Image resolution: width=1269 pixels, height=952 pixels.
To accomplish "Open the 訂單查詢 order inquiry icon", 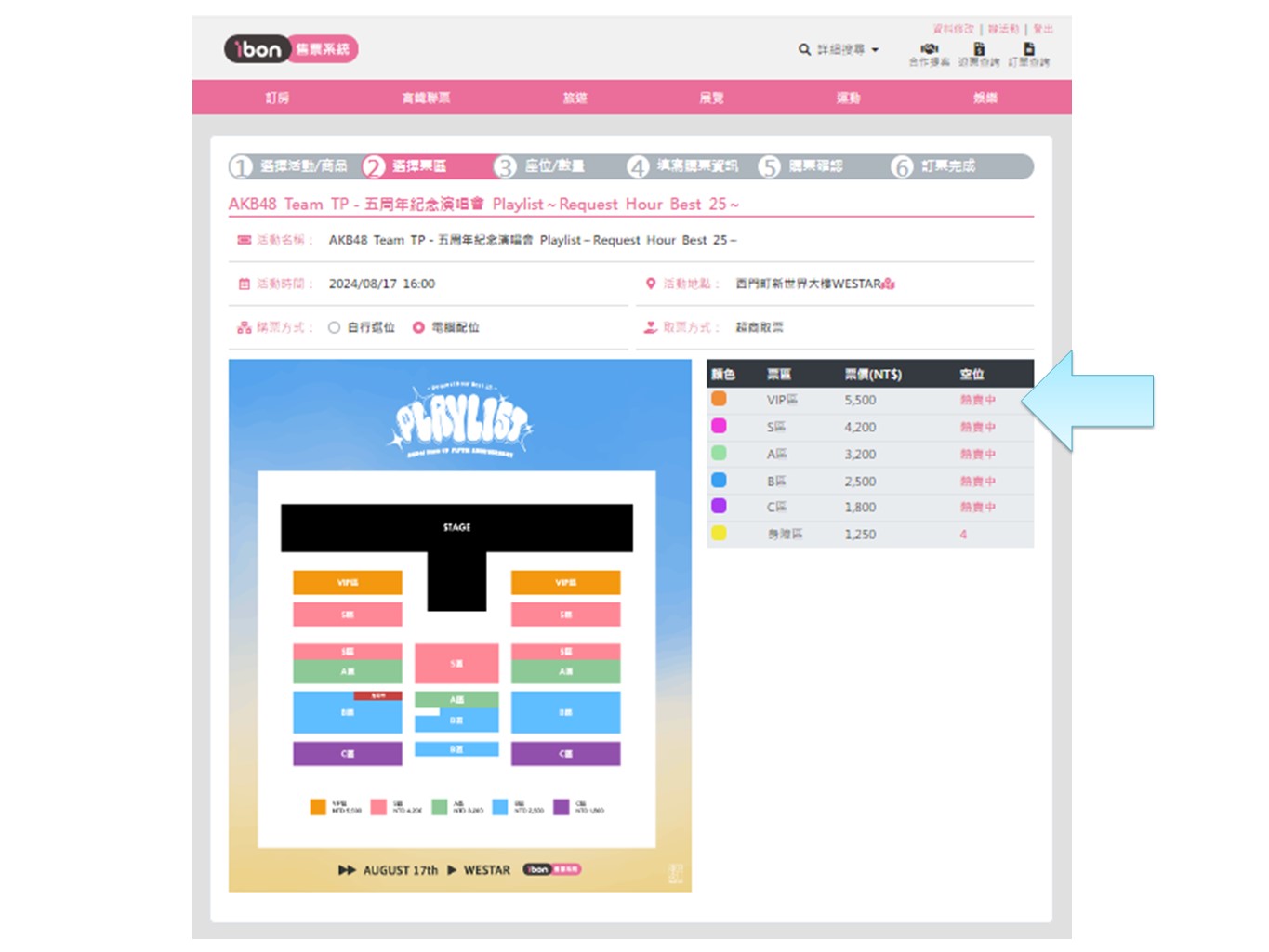I will (1028, 49).
